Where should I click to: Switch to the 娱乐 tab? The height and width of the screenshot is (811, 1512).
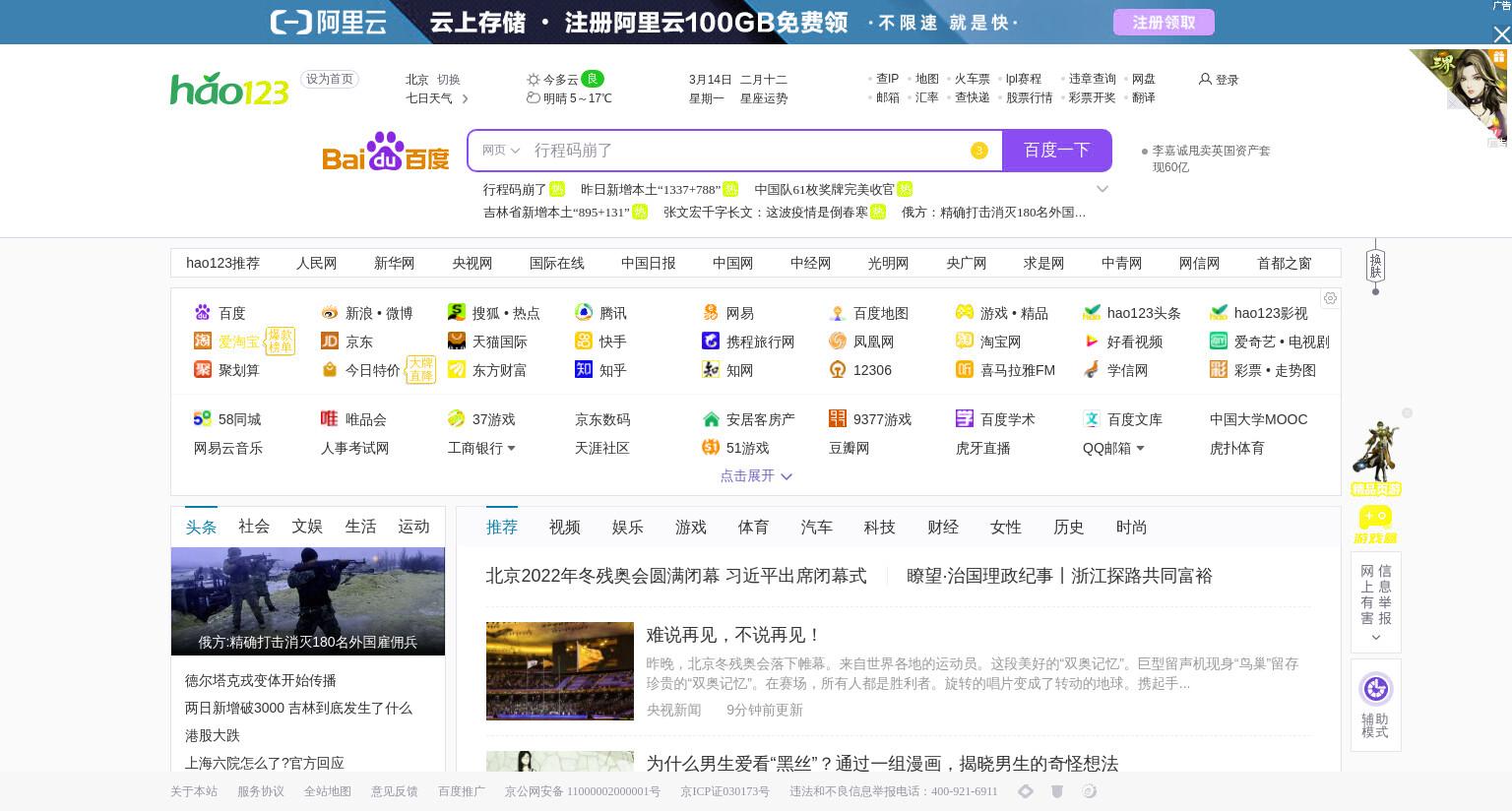pyautogui.click(x=628, y=528)
